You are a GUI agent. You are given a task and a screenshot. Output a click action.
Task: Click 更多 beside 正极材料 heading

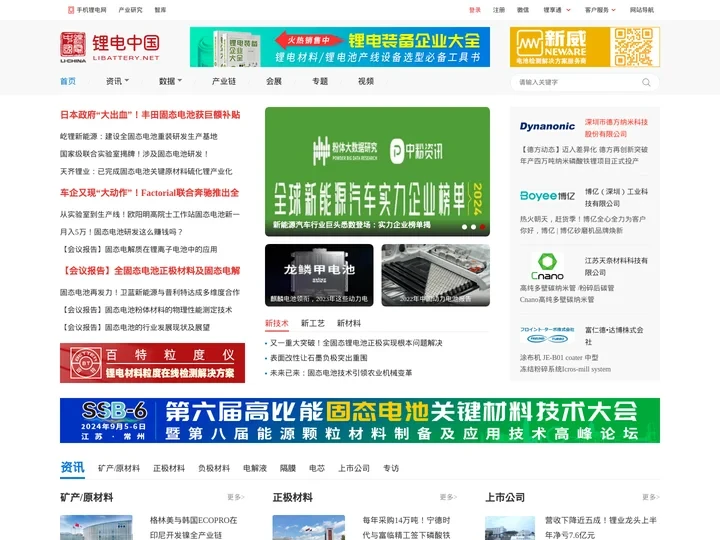pyautogui.click(x=448, y=497)
